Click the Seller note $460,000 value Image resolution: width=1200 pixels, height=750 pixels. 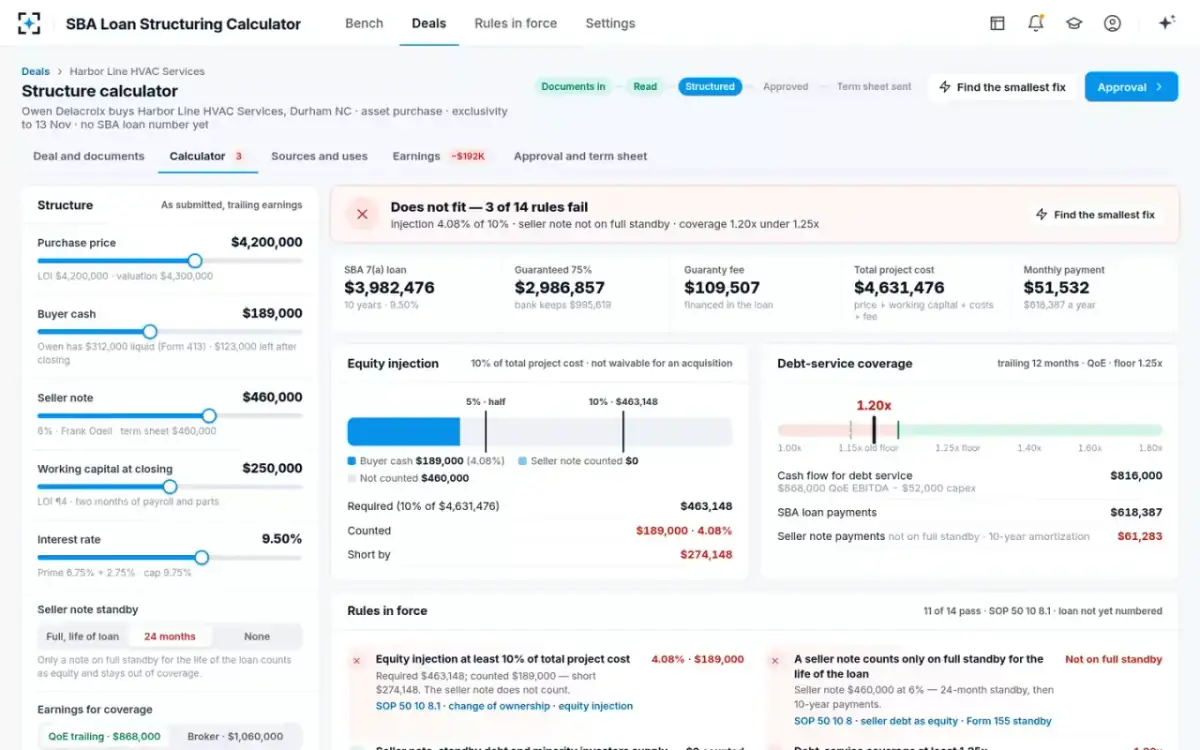tap(272, 397)
